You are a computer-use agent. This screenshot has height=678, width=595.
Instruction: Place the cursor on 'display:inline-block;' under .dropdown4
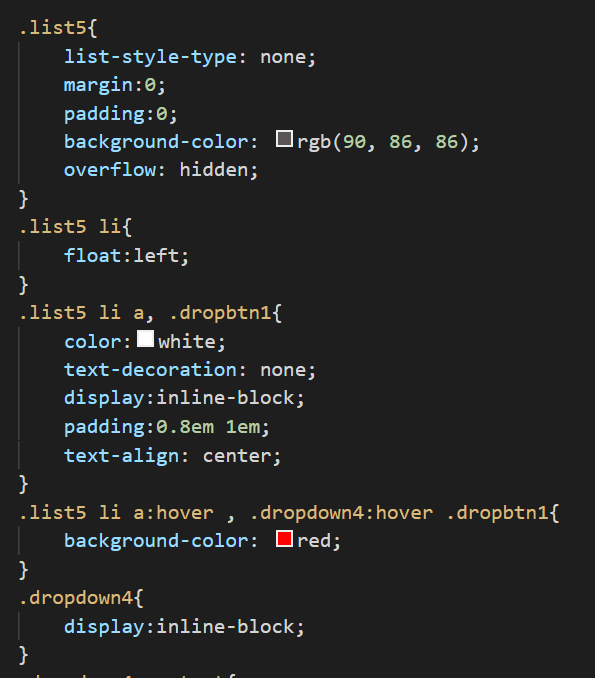tap(184, 627)
